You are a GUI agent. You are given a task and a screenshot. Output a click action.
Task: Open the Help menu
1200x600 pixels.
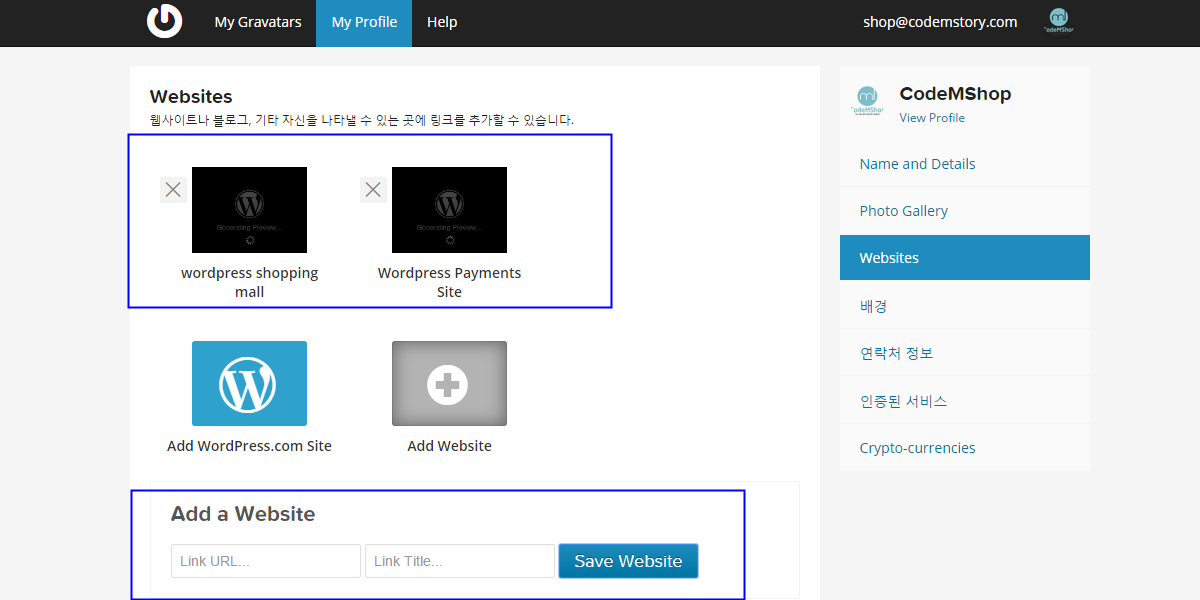coord(442,22)
